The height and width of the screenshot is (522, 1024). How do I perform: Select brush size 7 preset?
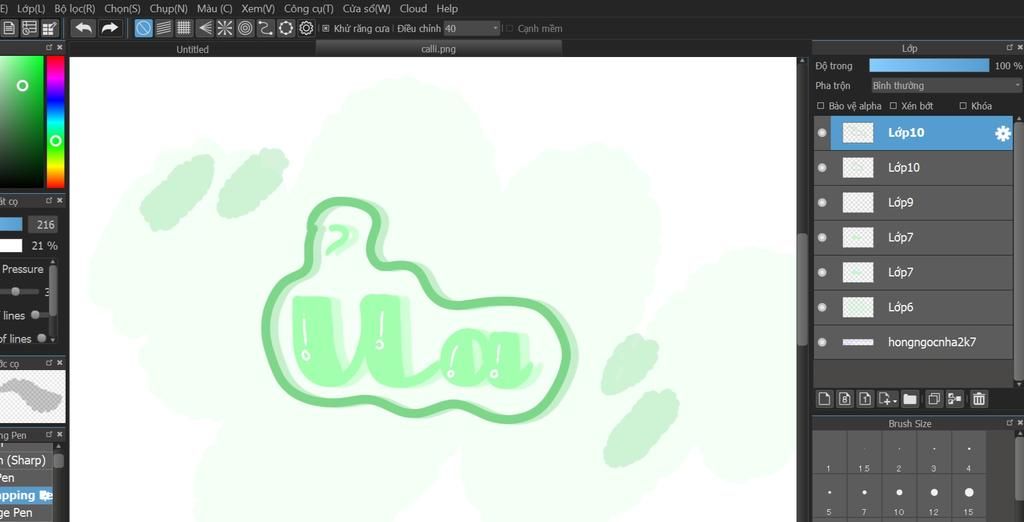864,498
